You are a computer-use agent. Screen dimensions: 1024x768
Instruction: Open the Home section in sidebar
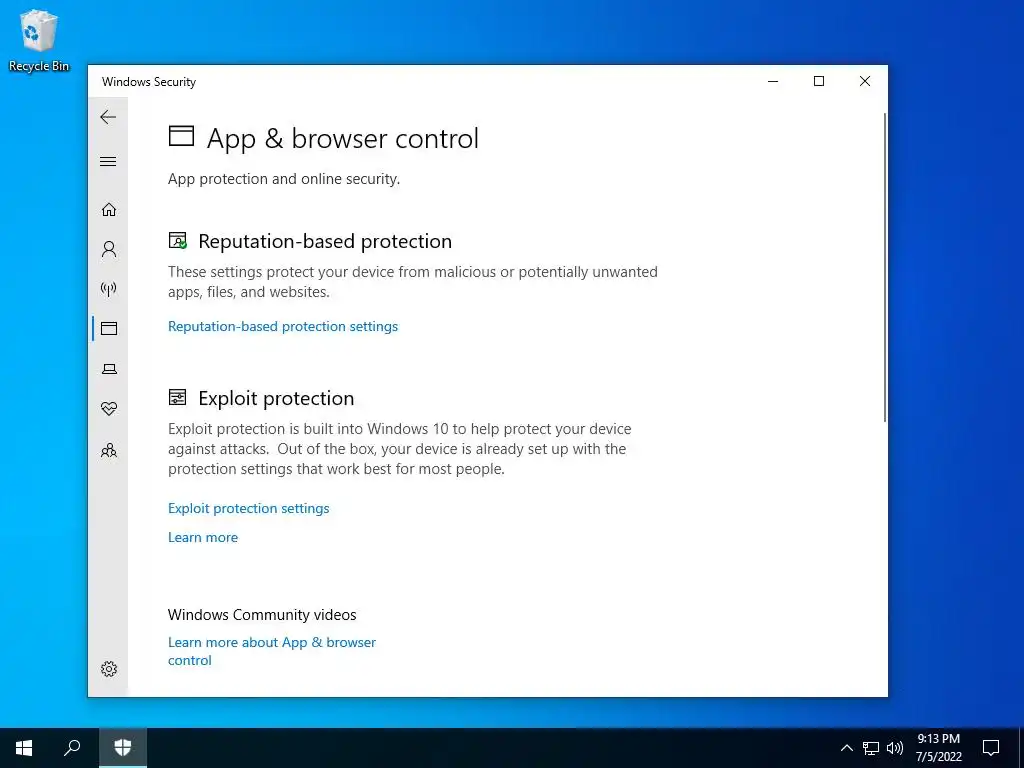coord(109,210)
